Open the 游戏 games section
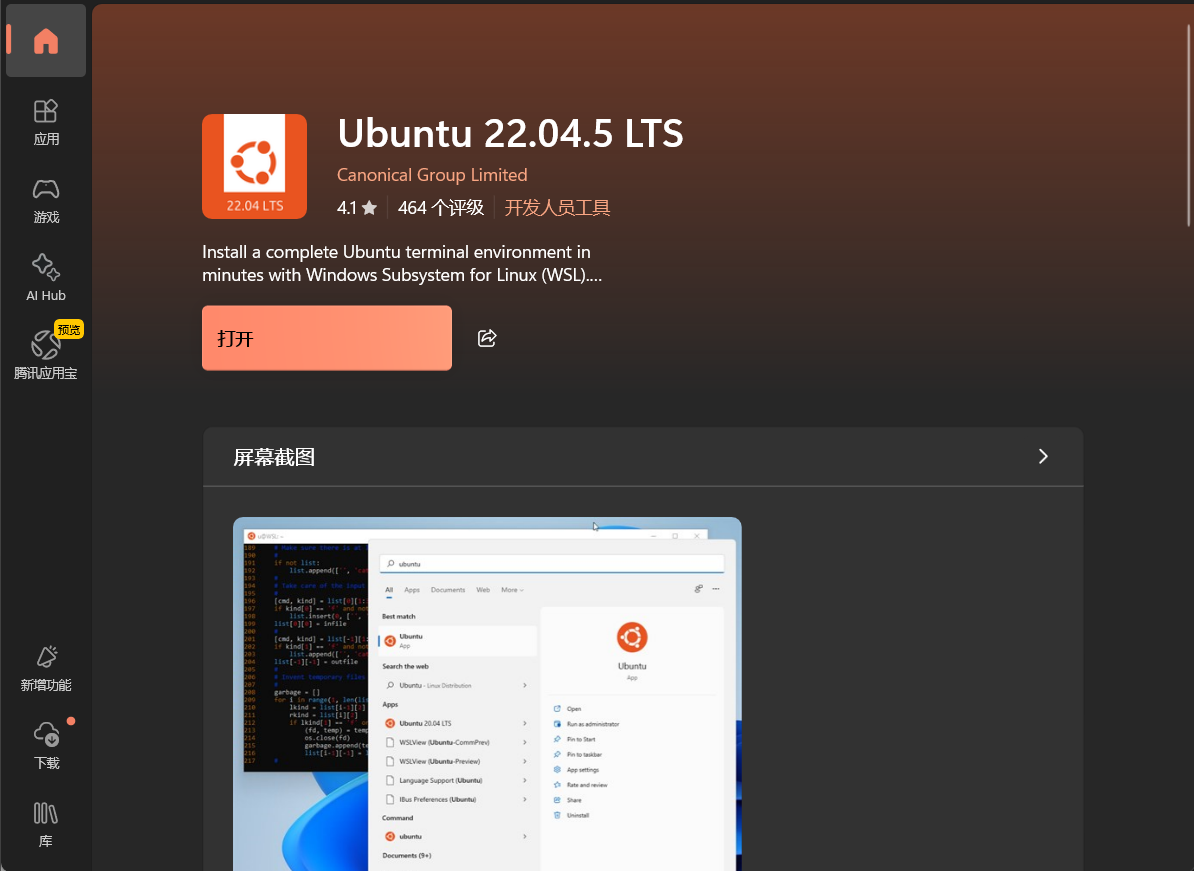1194x871 pixels. coord(46,201)
